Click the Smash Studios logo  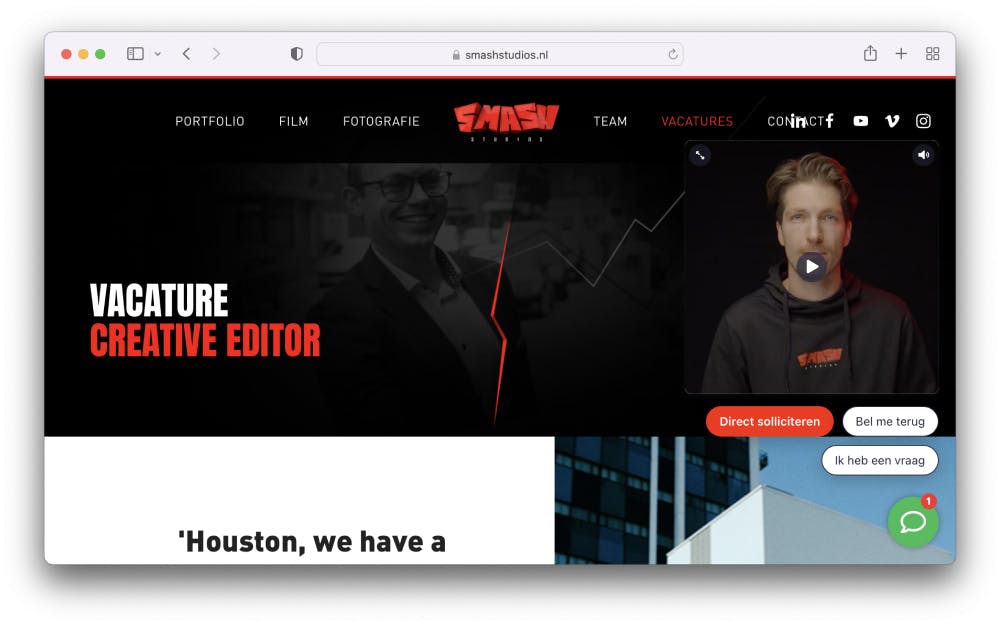(x=506, y=121)
